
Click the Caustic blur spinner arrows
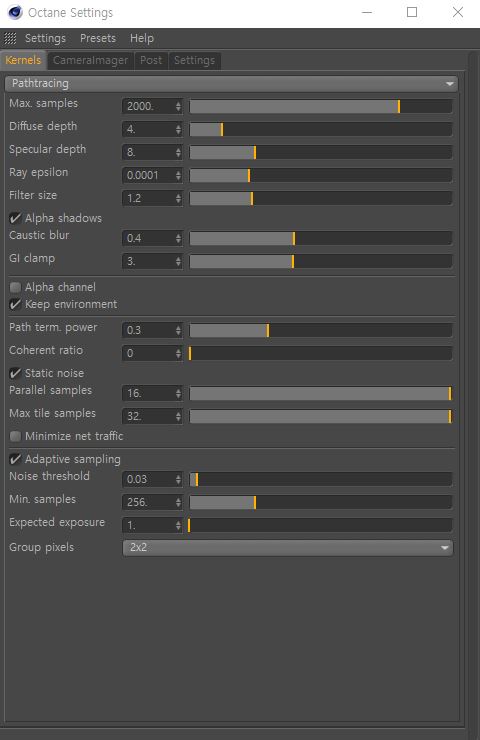pyautogui.click(x=178, y=238)
